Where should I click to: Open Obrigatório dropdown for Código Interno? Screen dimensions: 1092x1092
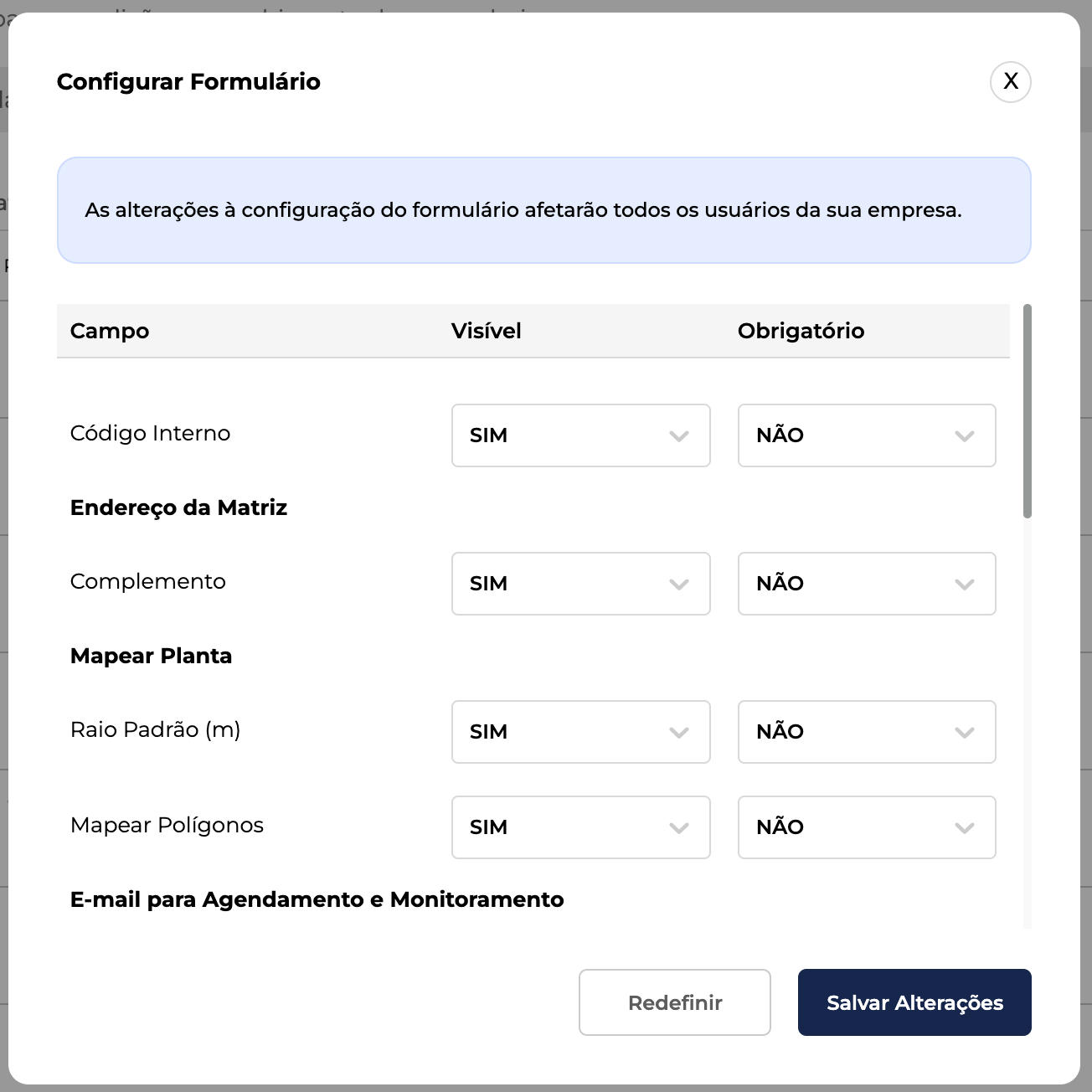tap(866, 435)
